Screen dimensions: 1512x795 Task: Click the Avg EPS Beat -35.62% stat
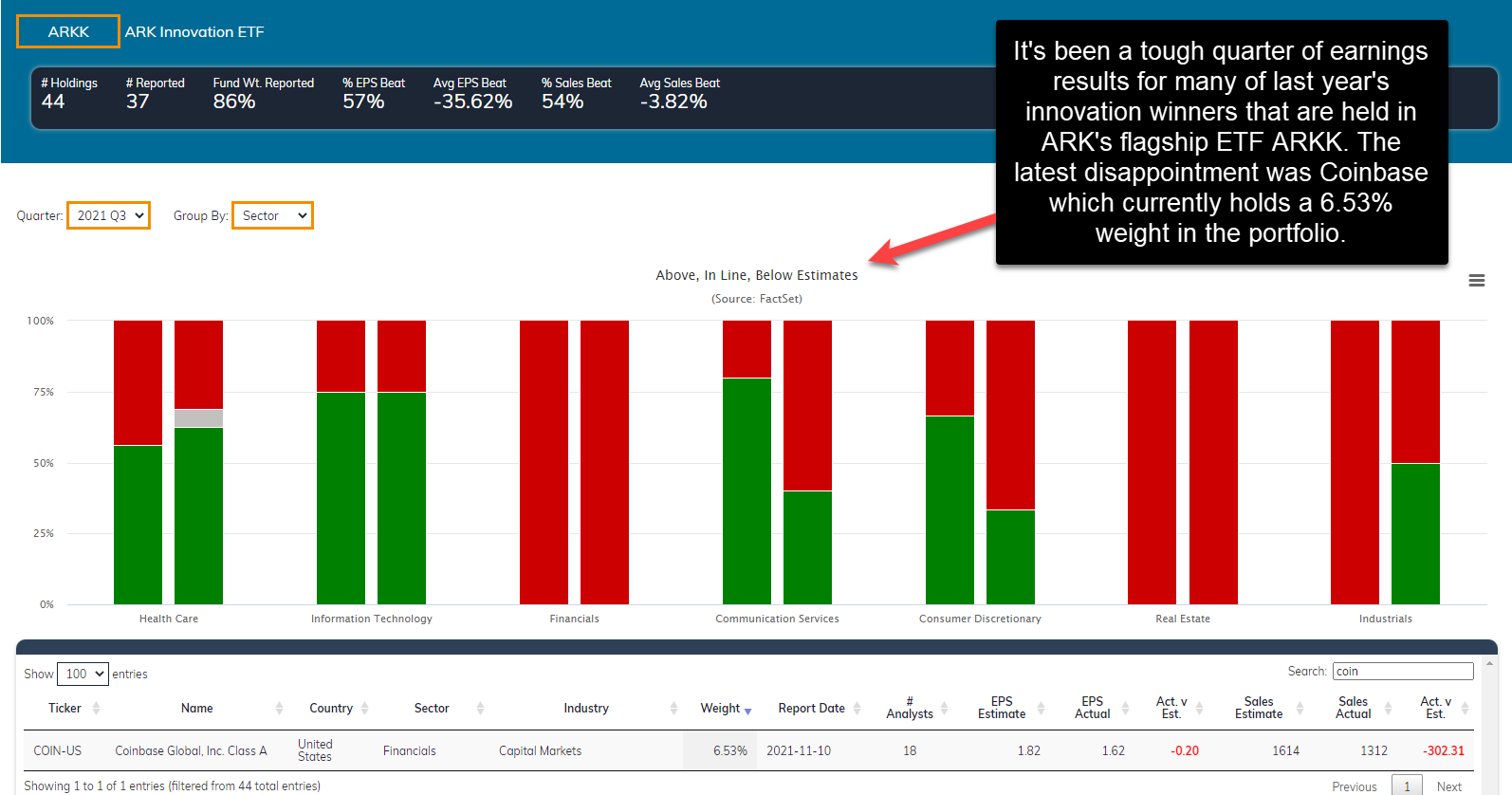472,93
